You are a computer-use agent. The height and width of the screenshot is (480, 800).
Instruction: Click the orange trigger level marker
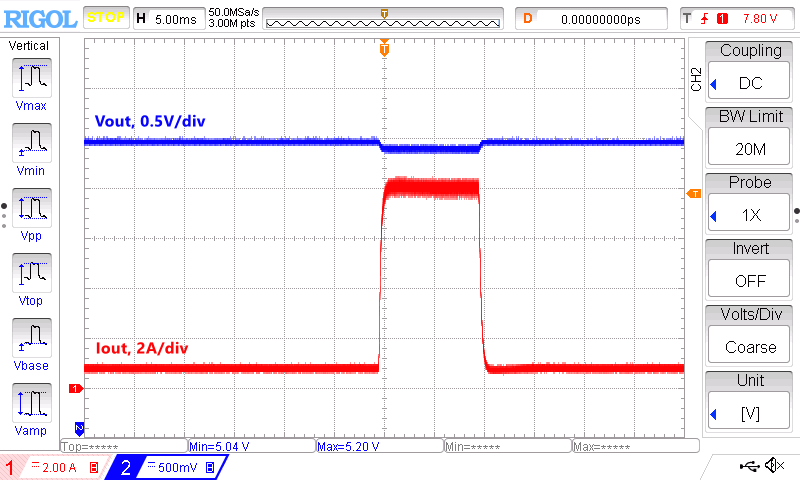(692, 192)
